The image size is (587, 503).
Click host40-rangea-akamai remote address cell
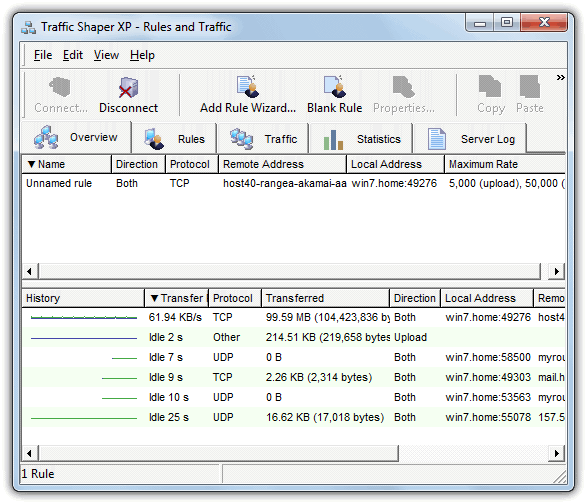pyautogui.click(x=284, y=183)
